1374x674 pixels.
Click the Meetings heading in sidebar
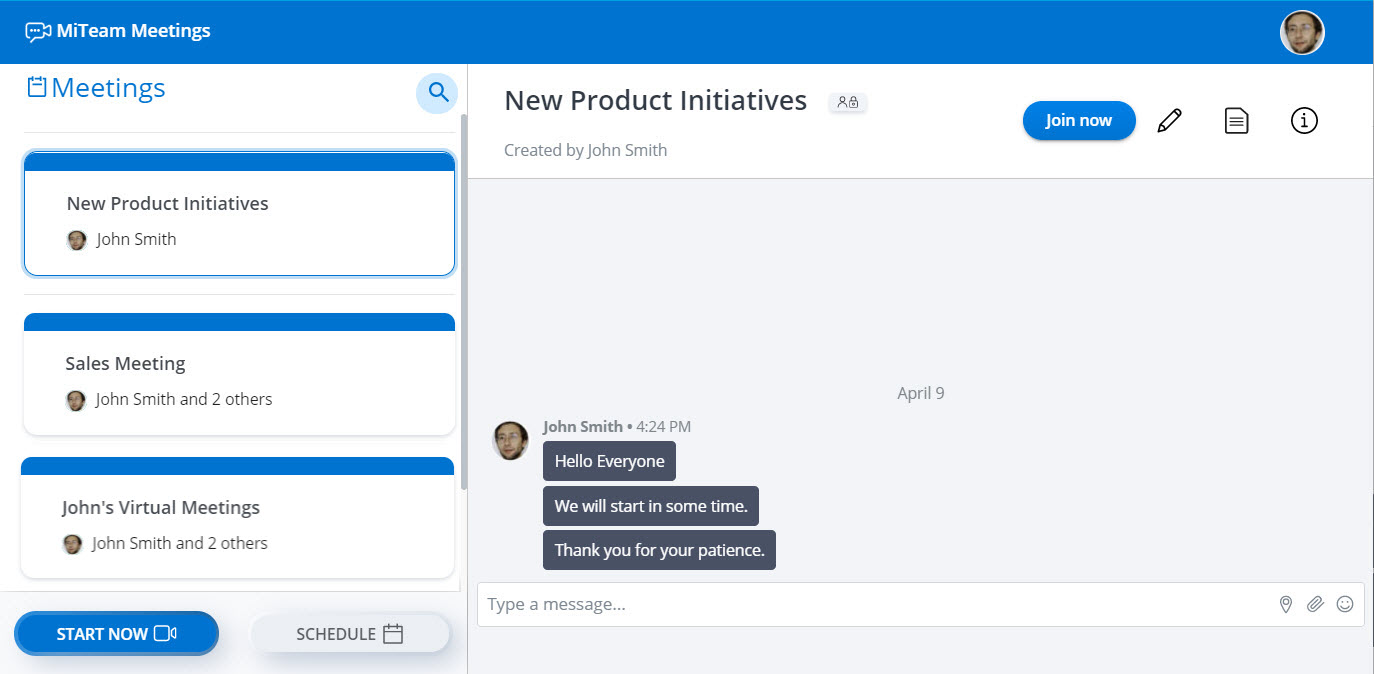point(107,88)
